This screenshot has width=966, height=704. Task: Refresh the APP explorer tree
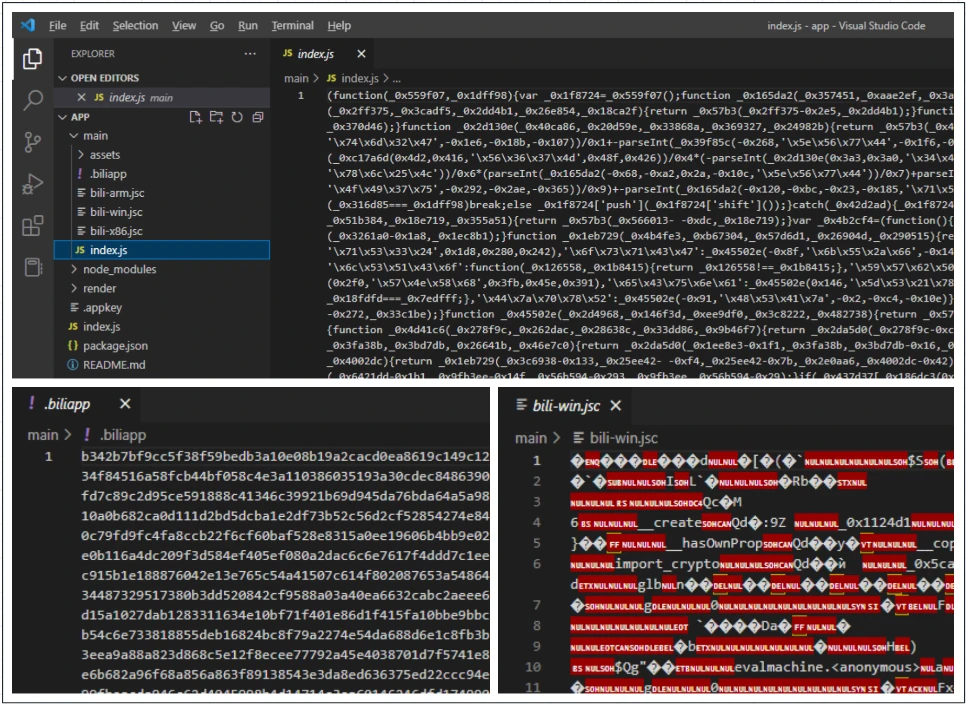click(237, 117)
